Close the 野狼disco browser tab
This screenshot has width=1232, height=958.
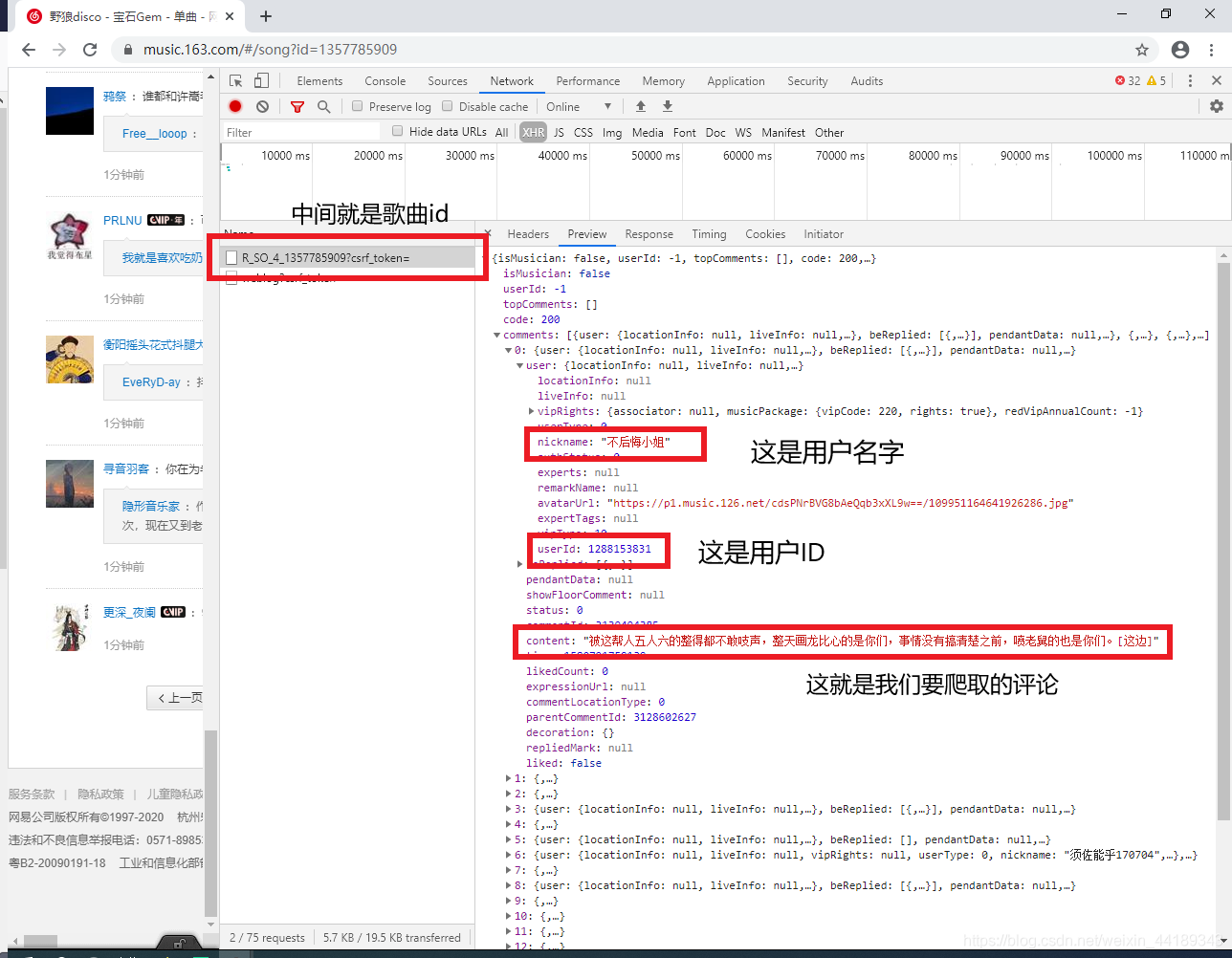(x=230, y=16)
